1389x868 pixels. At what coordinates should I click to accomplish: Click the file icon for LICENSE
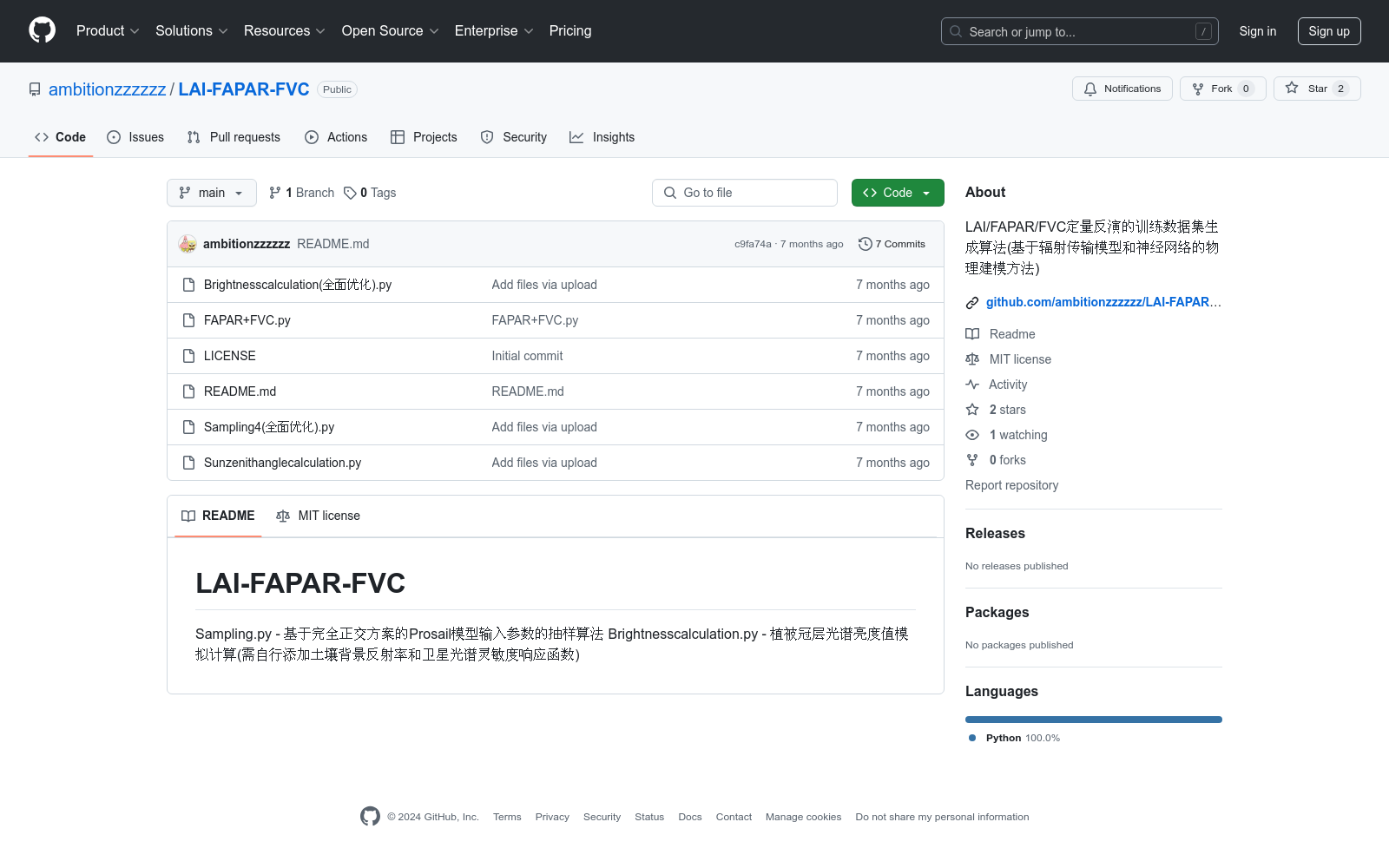point(188,356)
